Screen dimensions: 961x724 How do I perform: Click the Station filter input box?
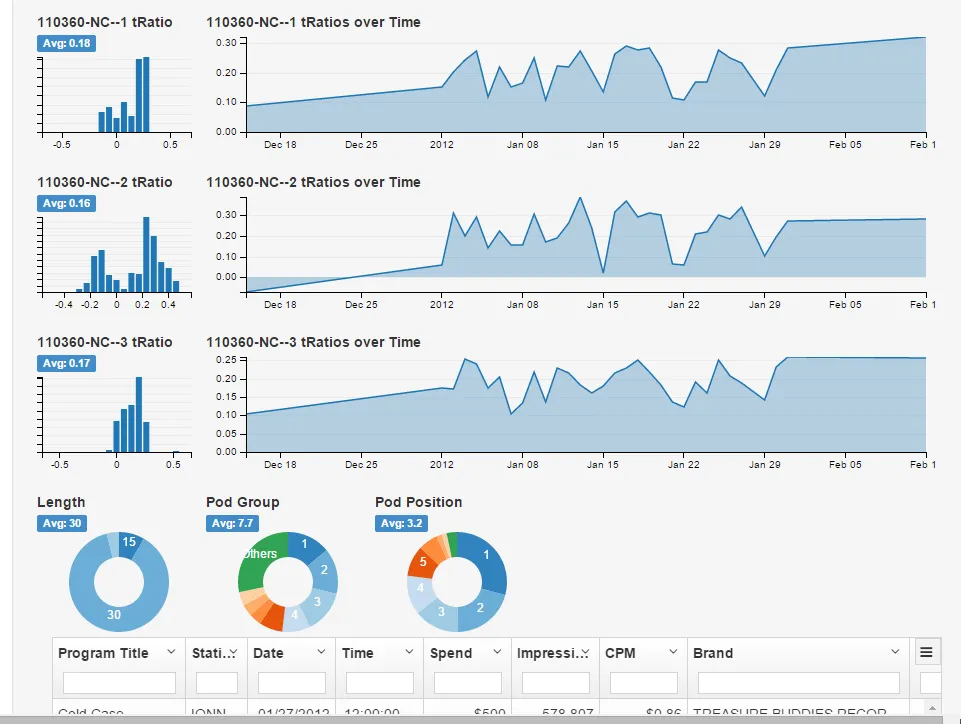click(217, 683)
